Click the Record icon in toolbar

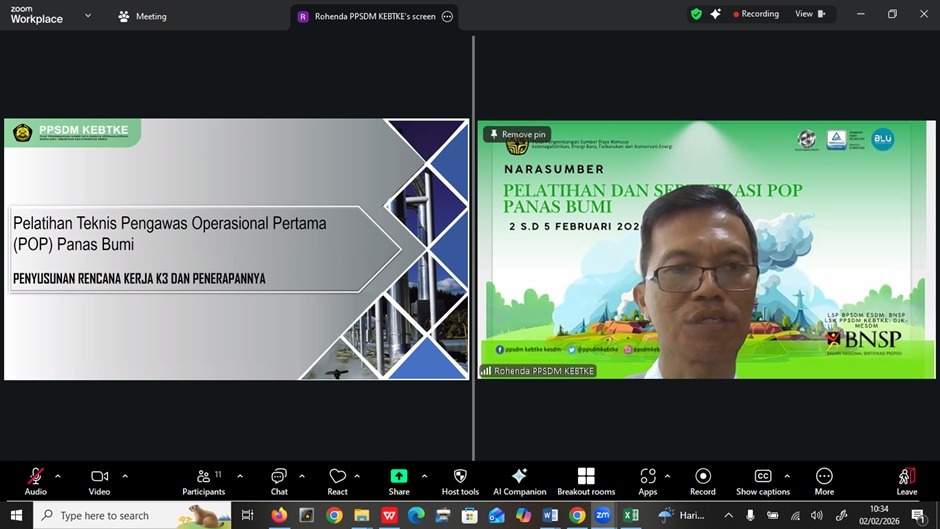[703, 477]
